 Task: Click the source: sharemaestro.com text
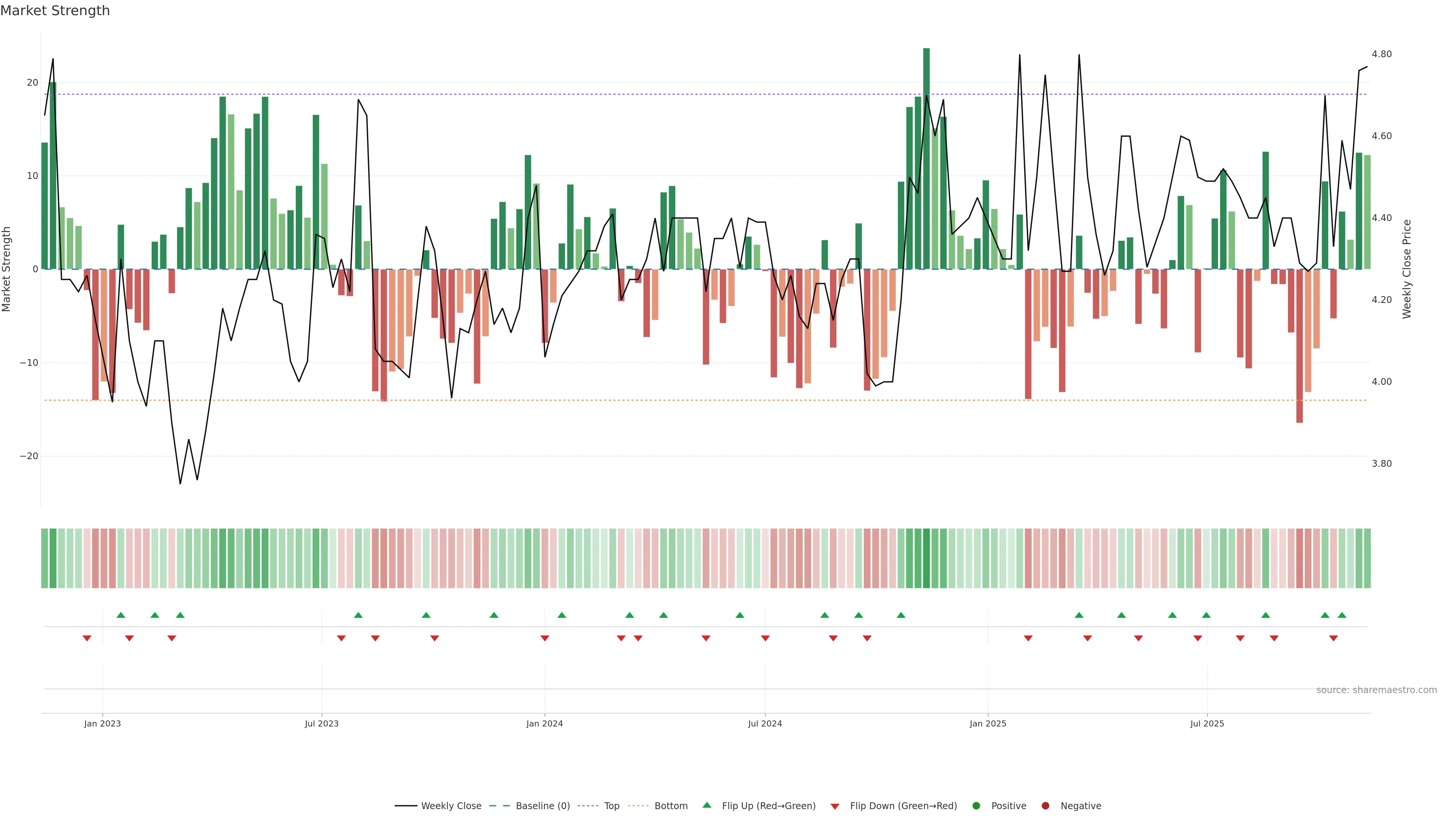tap(1376, 690)
